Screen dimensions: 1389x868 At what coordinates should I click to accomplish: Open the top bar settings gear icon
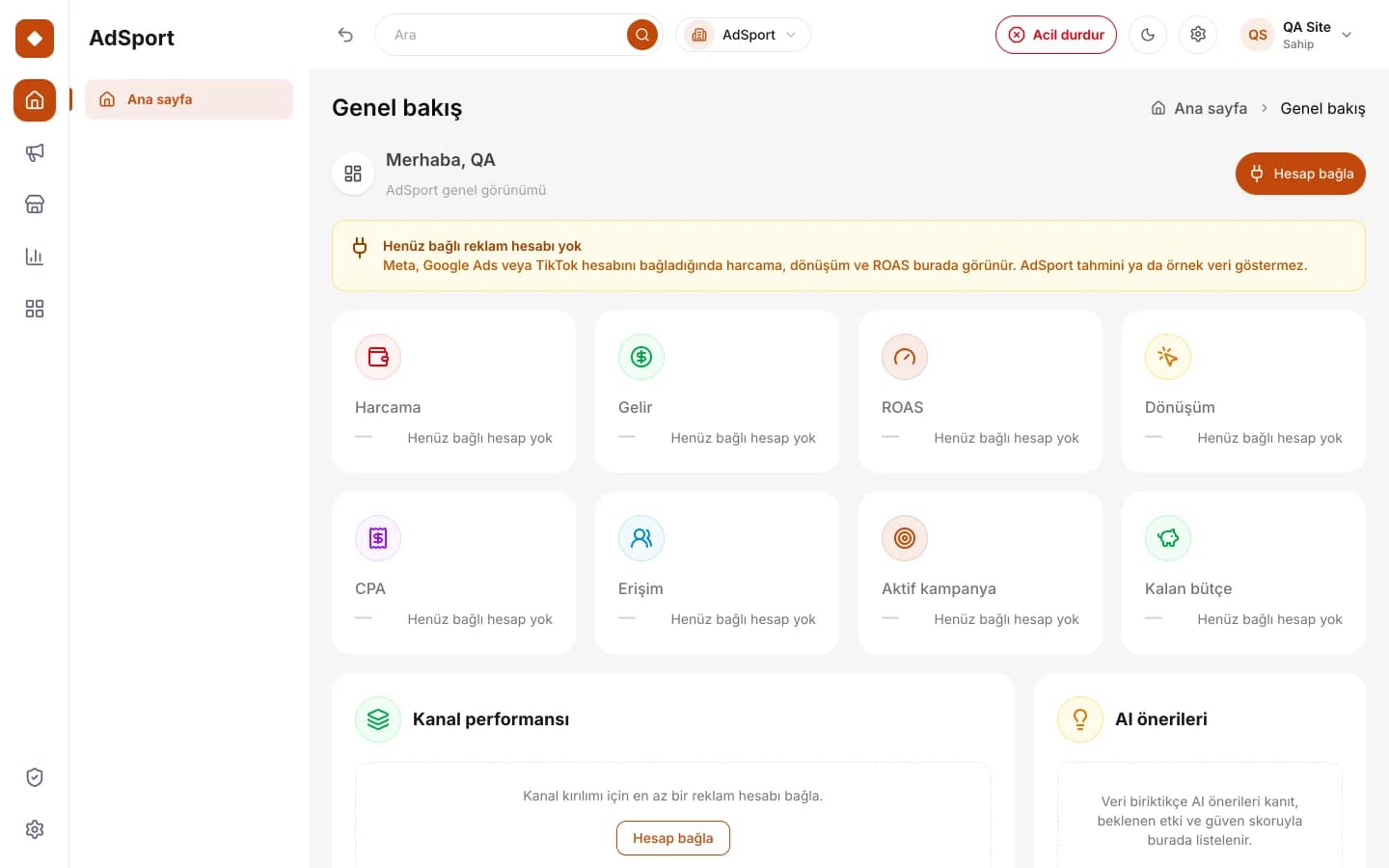tap(1198, 35)
